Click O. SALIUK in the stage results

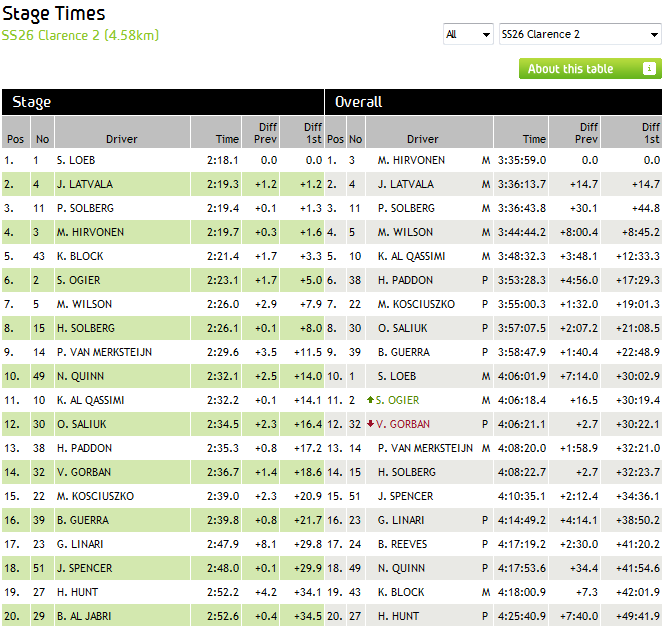point(82,424)
